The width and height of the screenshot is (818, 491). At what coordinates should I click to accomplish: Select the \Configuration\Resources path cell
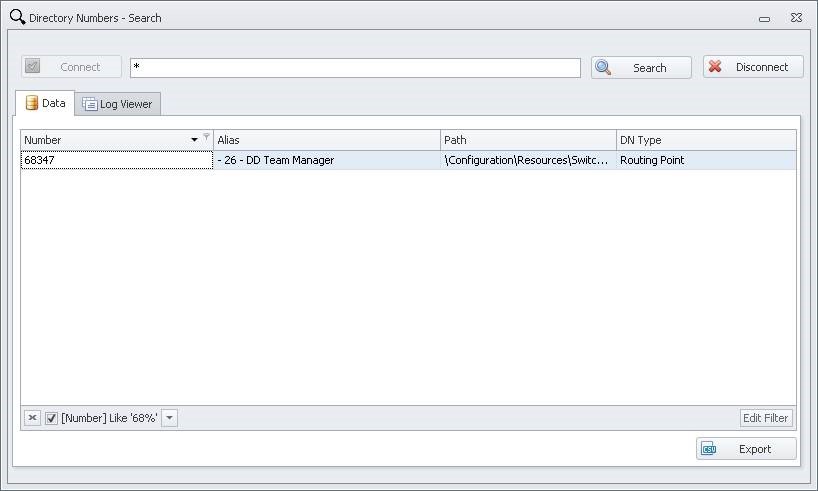(x=528, y=160)
